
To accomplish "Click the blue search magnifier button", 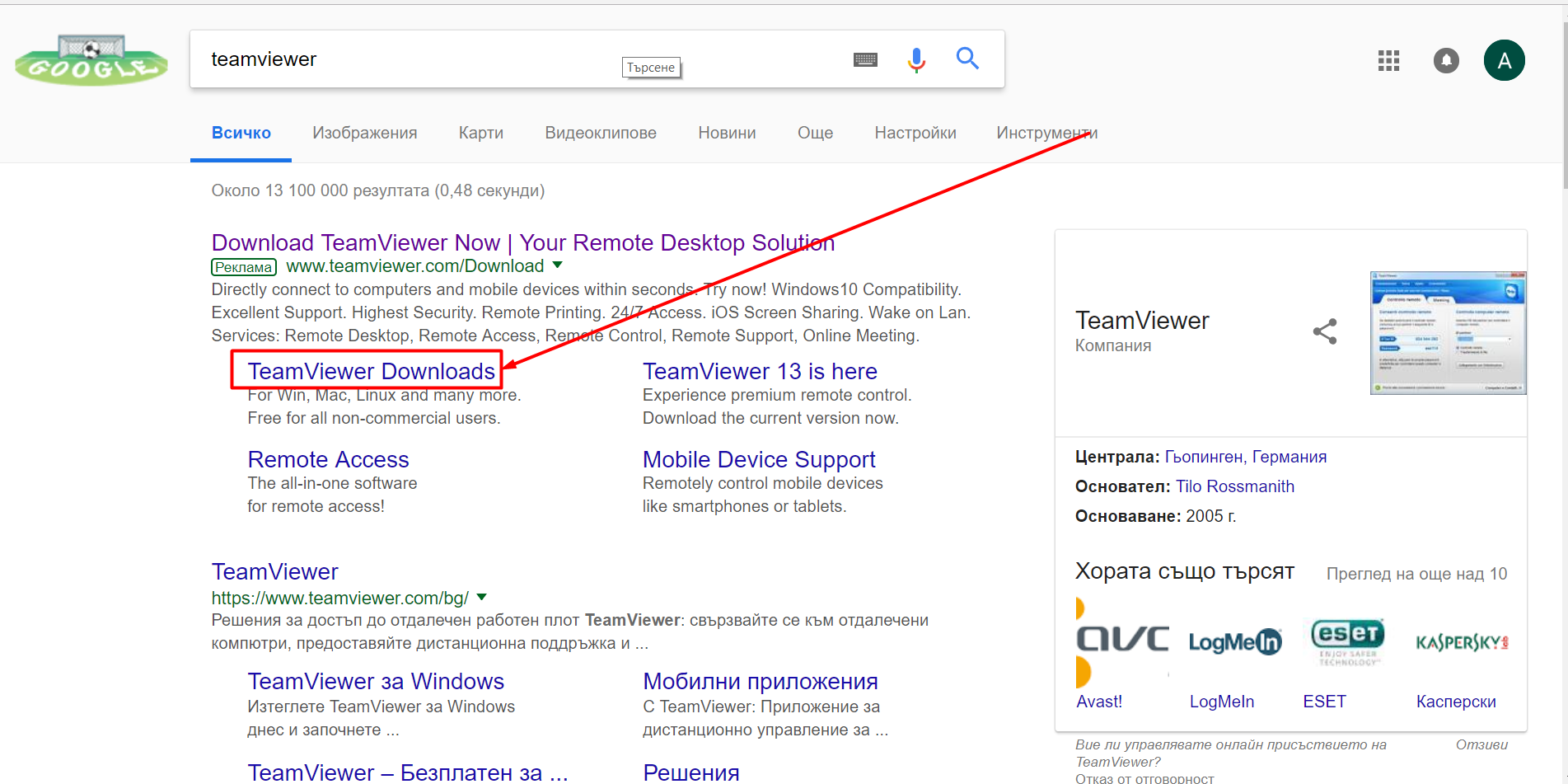I will point(967,59).
